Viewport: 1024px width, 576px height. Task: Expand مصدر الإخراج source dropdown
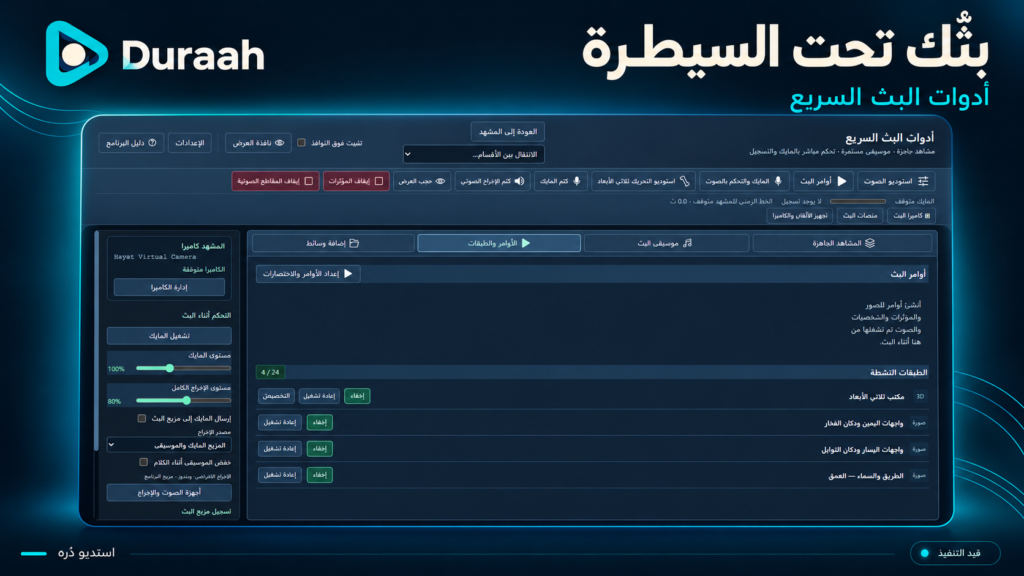[169, 445]
